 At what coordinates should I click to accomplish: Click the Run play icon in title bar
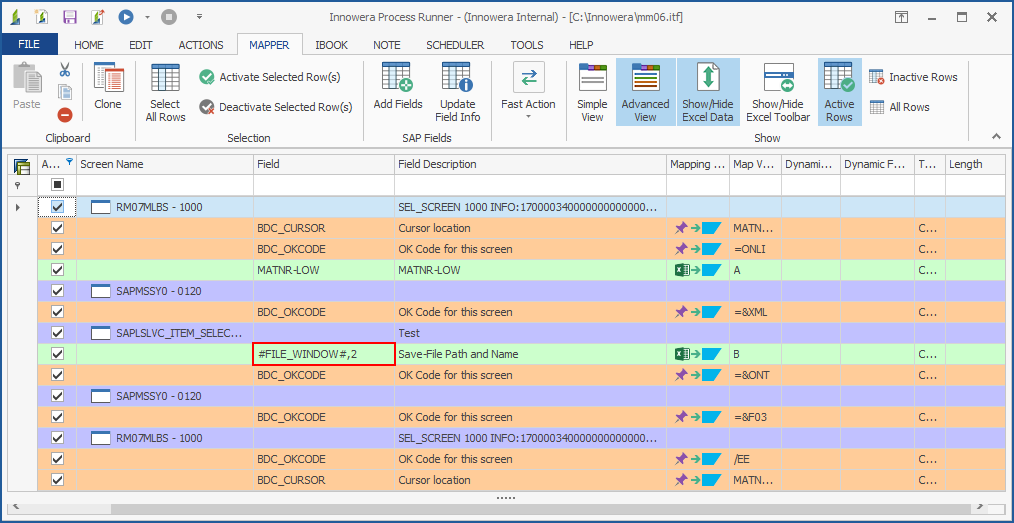[x=126, y=17]
